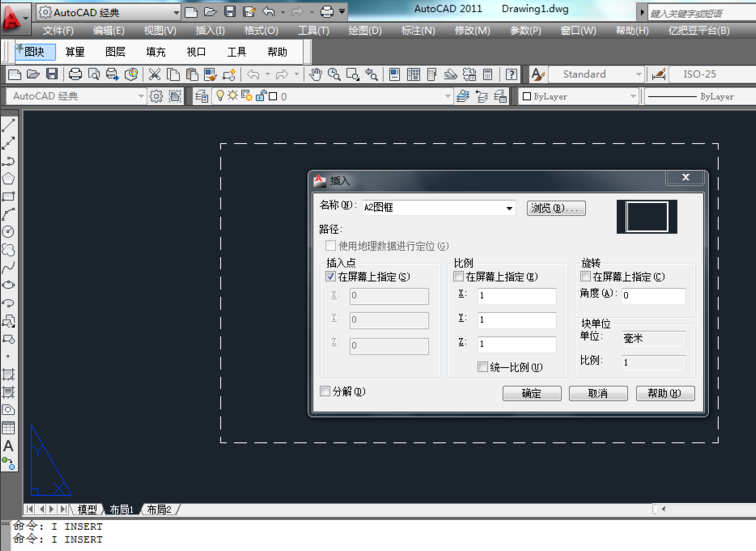The image size is (756, 551).
Task: Click the block preview thumbnail
Action: (647, 217)
